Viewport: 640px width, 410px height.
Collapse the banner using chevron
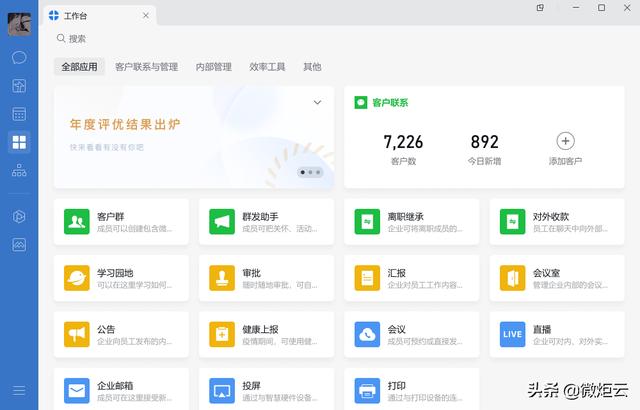(x=318, y=102)
